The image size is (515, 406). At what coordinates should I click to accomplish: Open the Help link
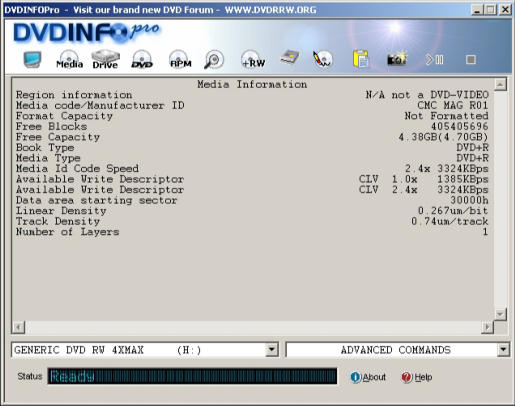click(417, 377)
